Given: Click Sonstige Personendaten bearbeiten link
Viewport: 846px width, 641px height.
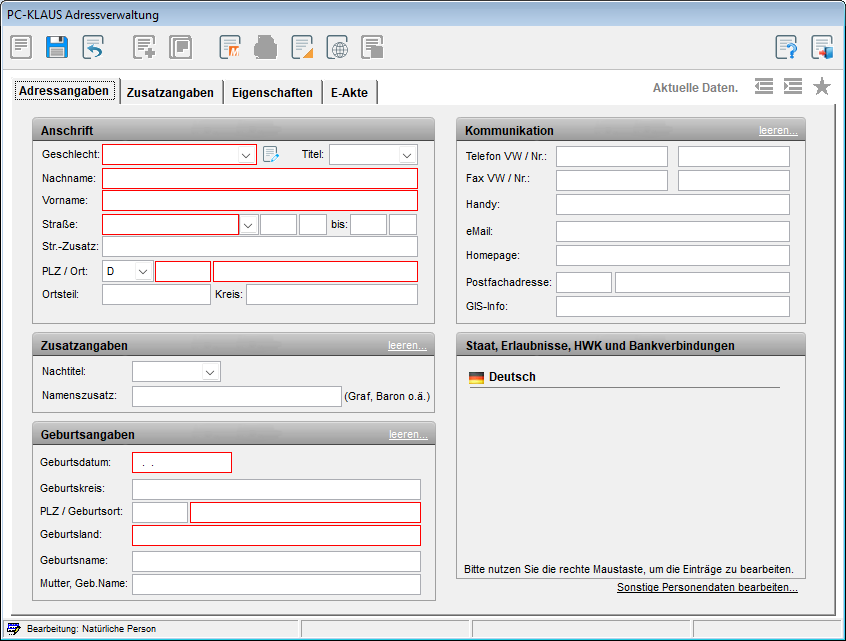Looking at the screenshot, I should click(x=707, y=587).
